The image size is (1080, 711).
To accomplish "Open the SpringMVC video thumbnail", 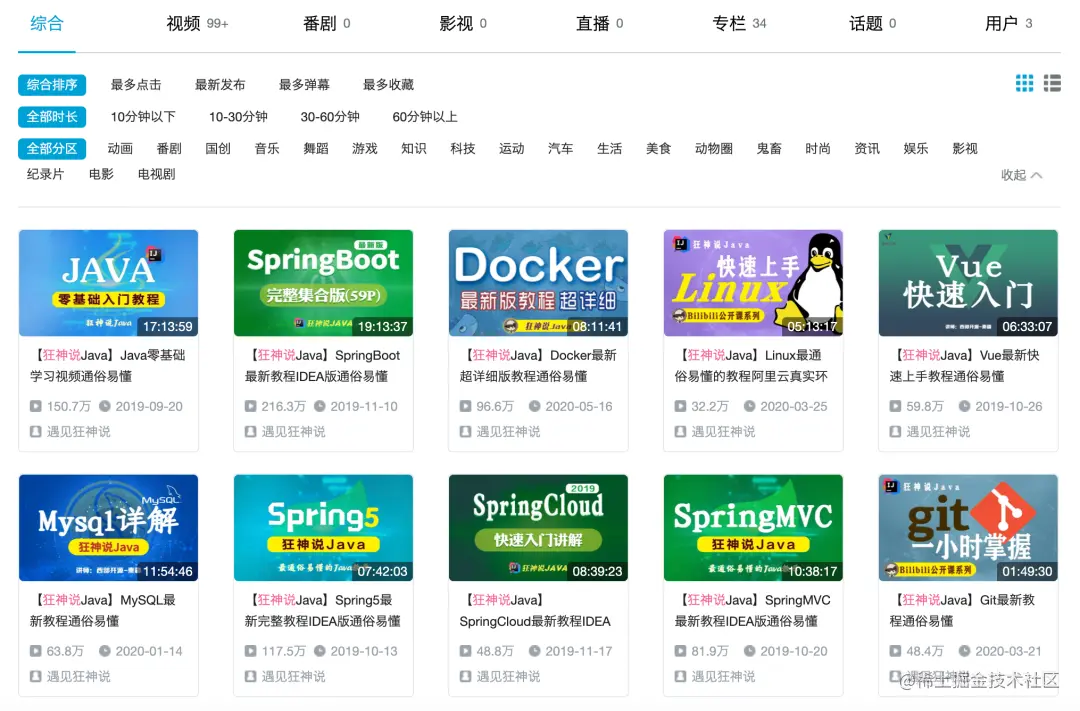I will [x=753, y=528].
